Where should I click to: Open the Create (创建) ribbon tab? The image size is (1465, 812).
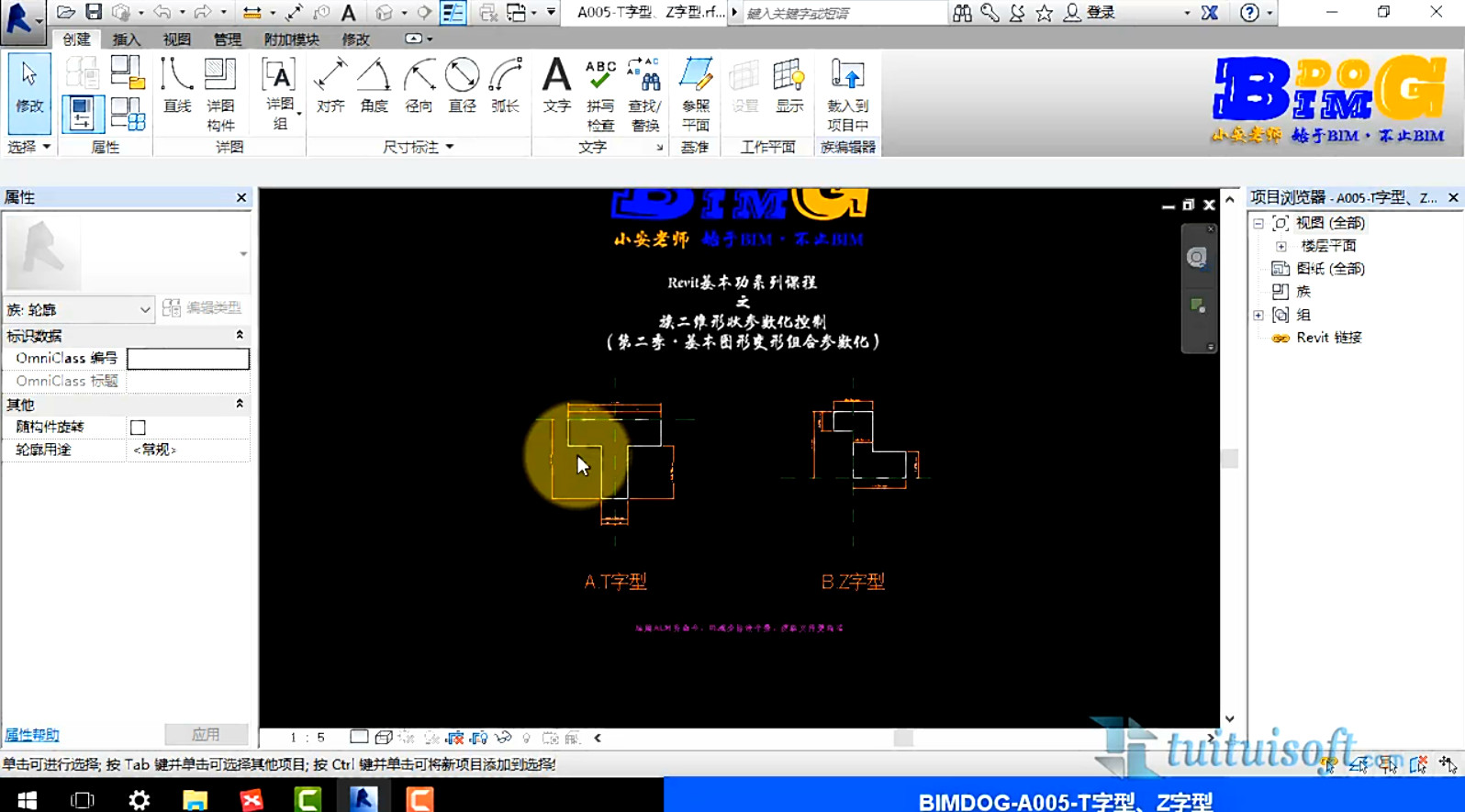[x=76, y=39]
